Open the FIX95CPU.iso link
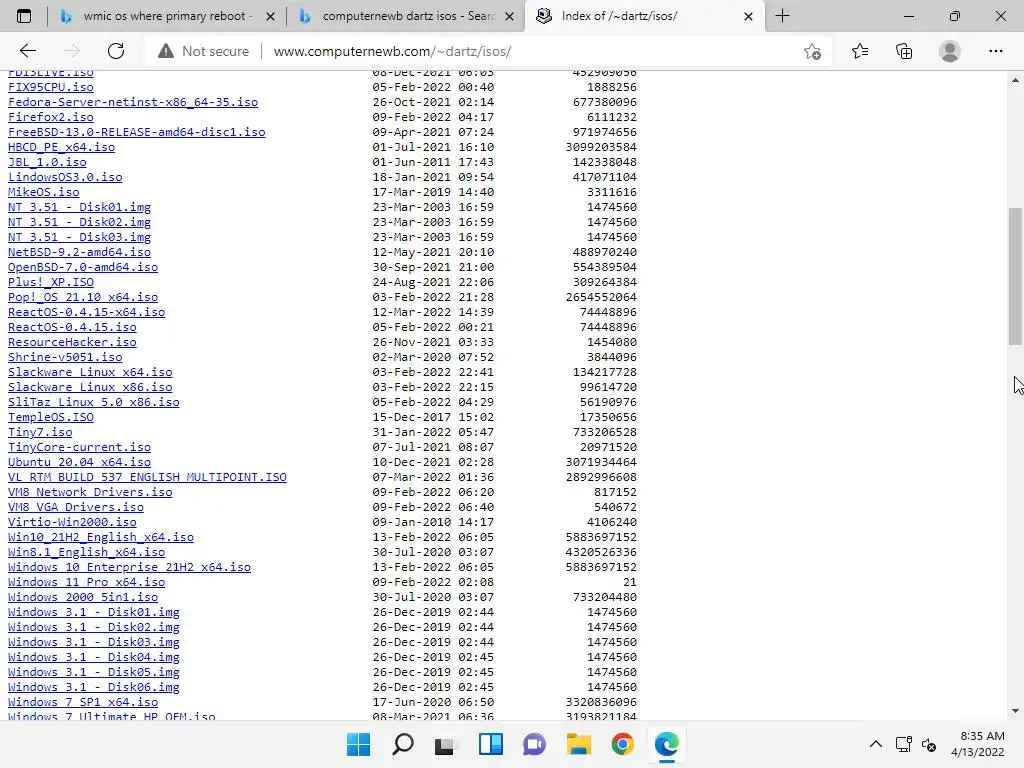 [50, 87]
